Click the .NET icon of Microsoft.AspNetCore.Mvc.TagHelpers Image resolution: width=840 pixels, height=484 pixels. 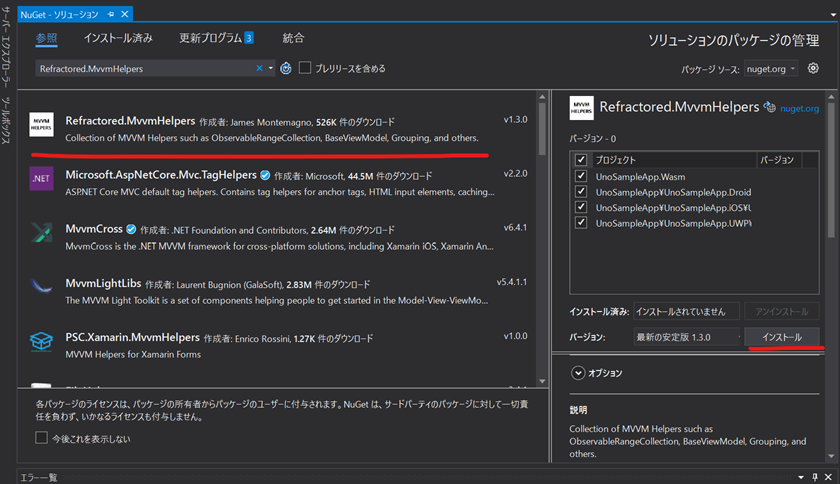(41, 178)
